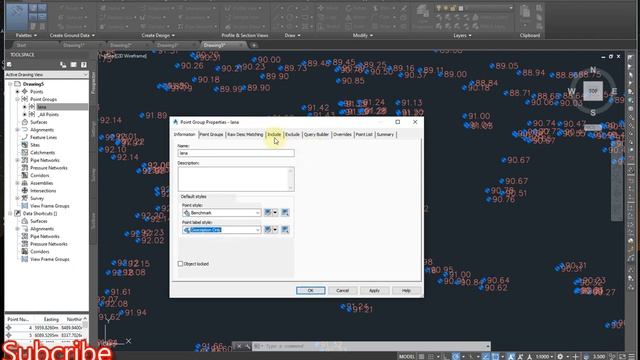Viewport: 640px width, 360px height.
Task: Click the Points node icon in Toolspace
Action: click(24, 91)
